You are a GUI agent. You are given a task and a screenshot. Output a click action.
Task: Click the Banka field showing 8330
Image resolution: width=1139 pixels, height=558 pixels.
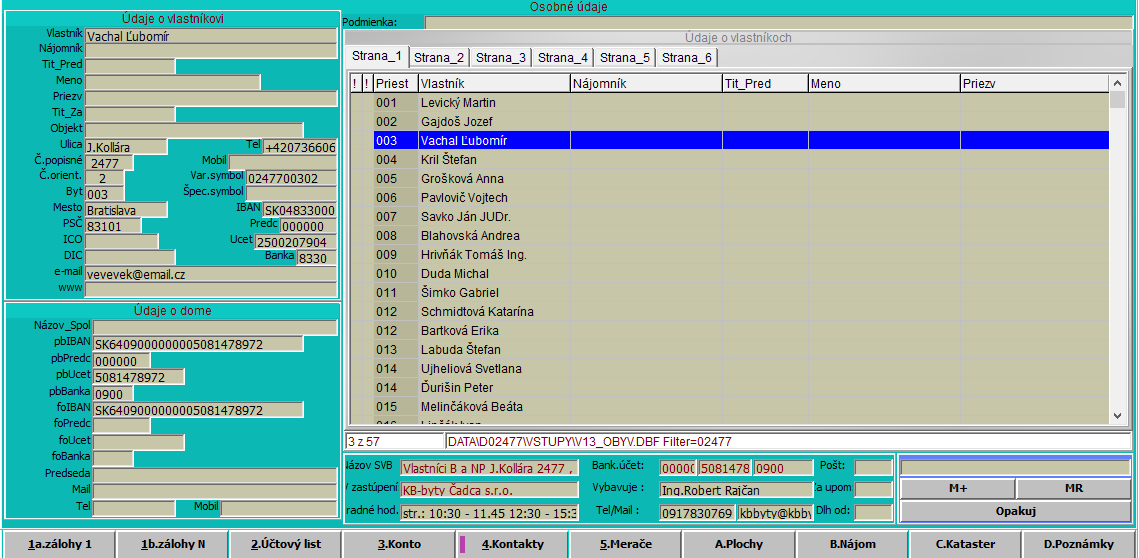point(317,258)
